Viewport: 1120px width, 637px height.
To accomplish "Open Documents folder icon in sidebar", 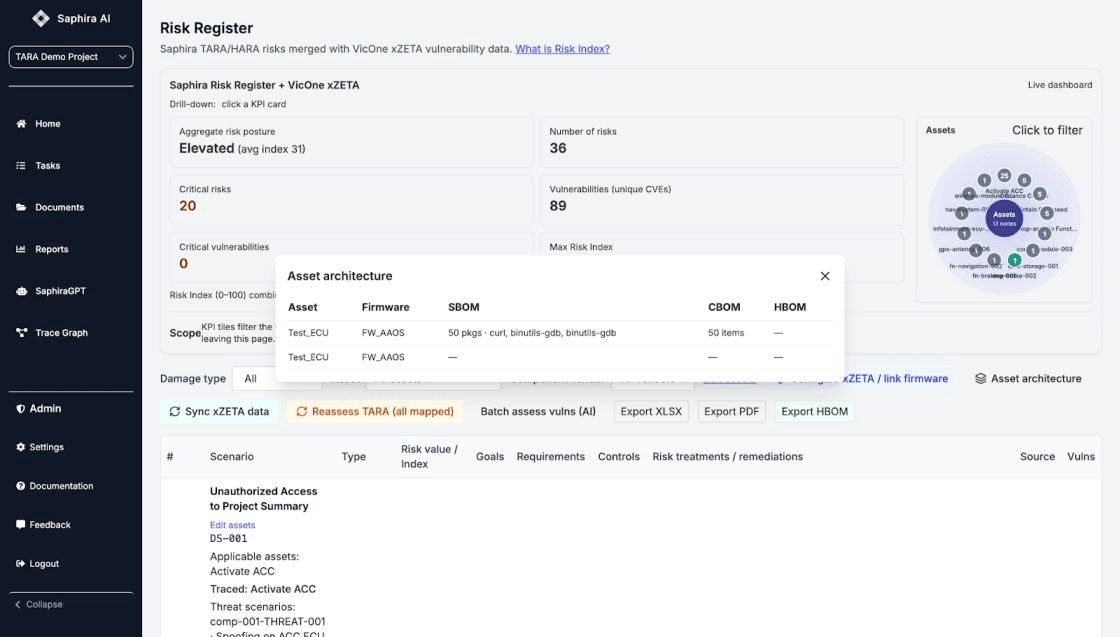I will pos(21,208).
